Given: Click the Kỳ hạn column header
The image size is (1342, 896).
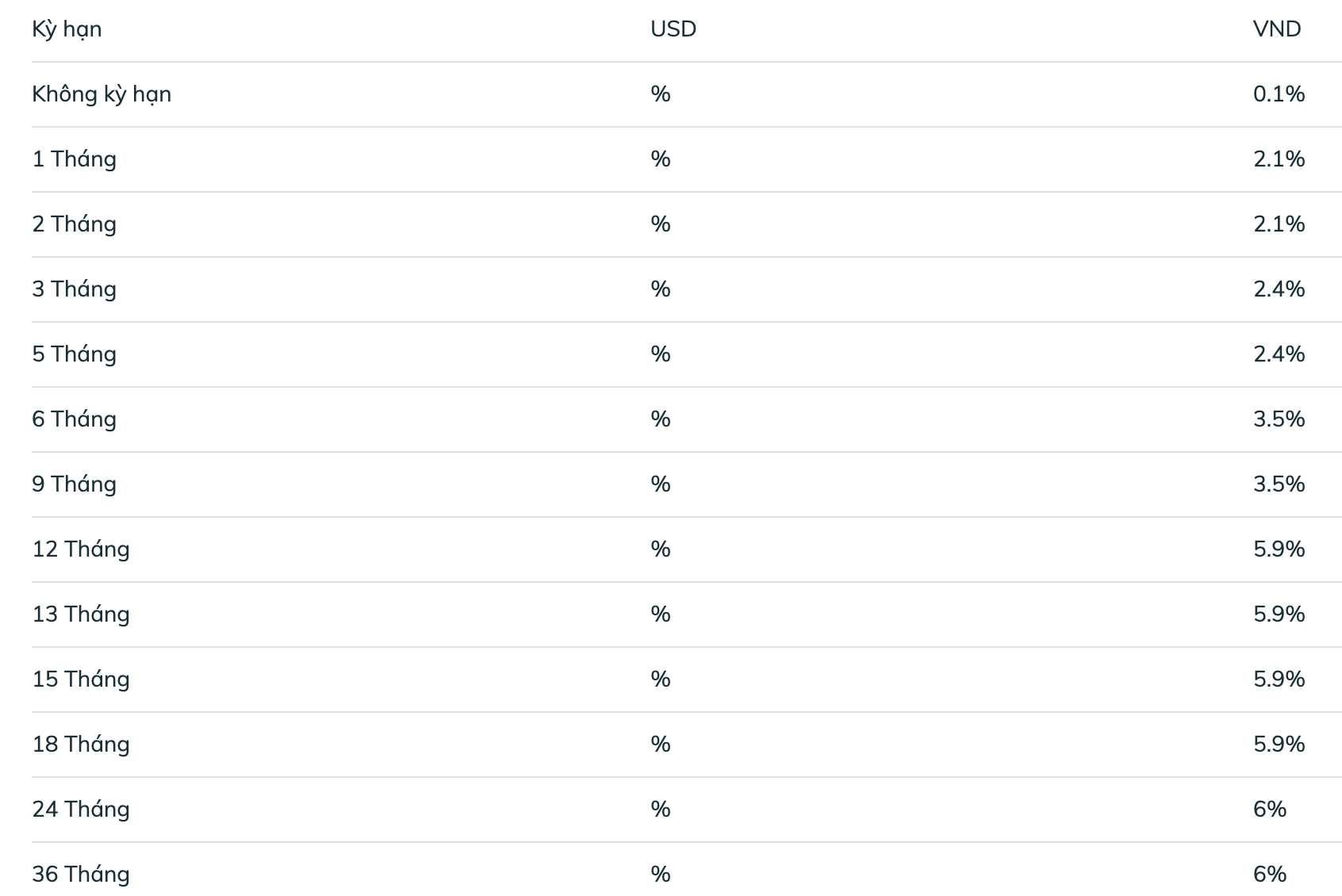Looking at the screenshot, I should pyautogui.click(x=67, y=29).
